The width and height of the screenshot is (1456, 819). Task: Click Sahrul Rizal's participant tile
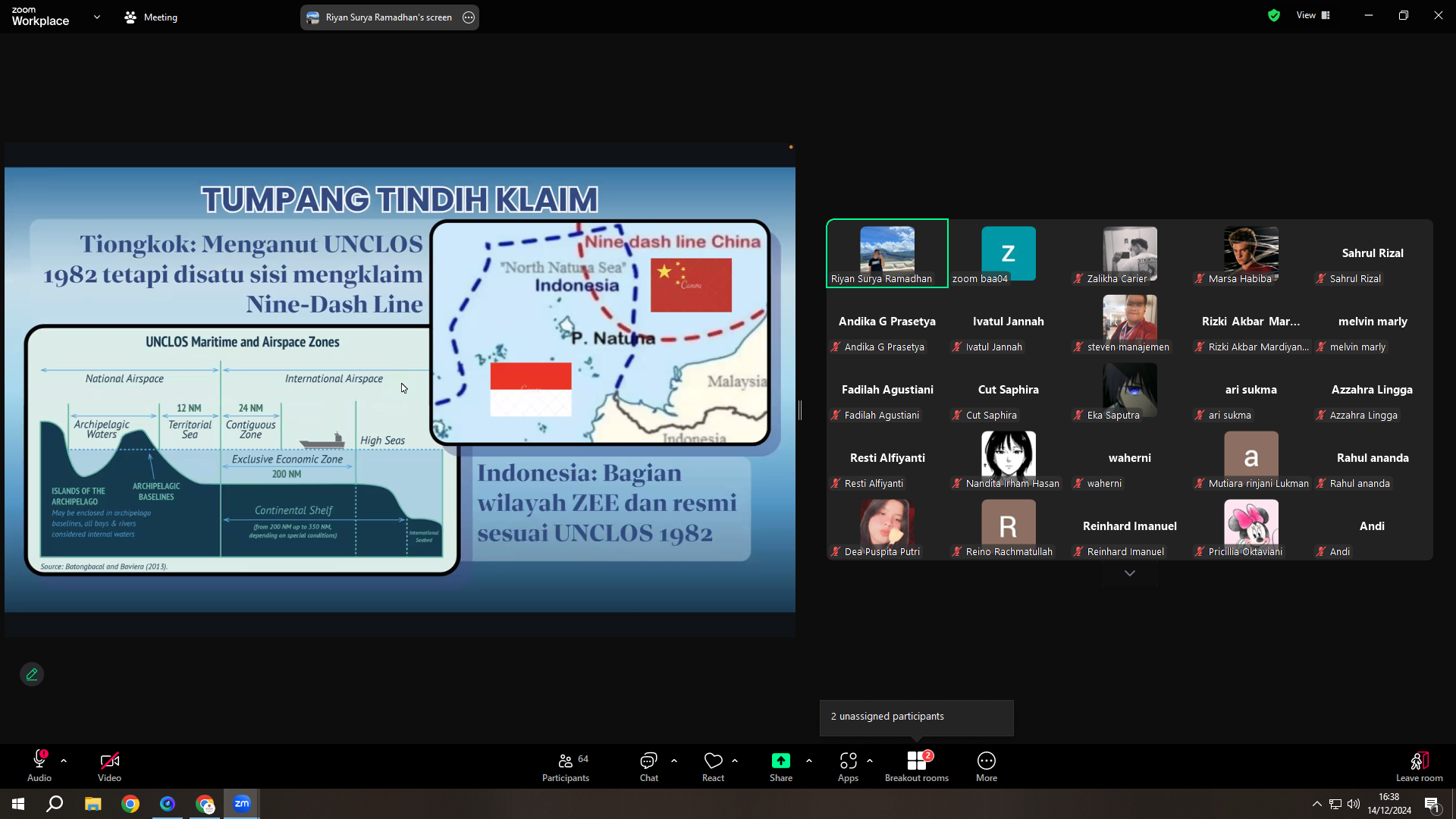(1373, 253)
